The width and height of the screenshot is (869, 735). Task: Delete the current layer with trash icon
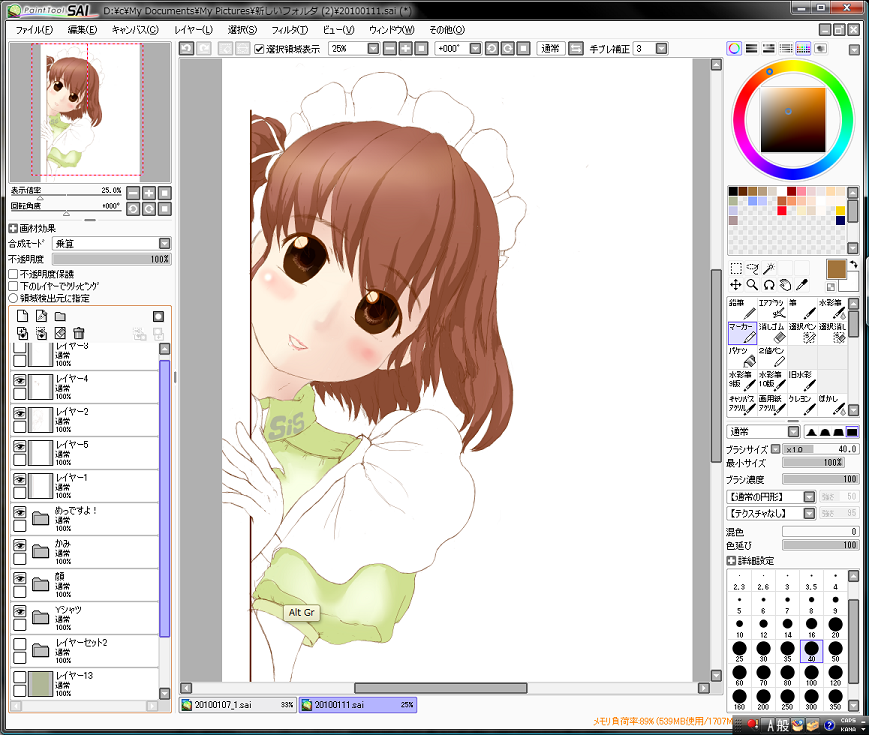79,333
